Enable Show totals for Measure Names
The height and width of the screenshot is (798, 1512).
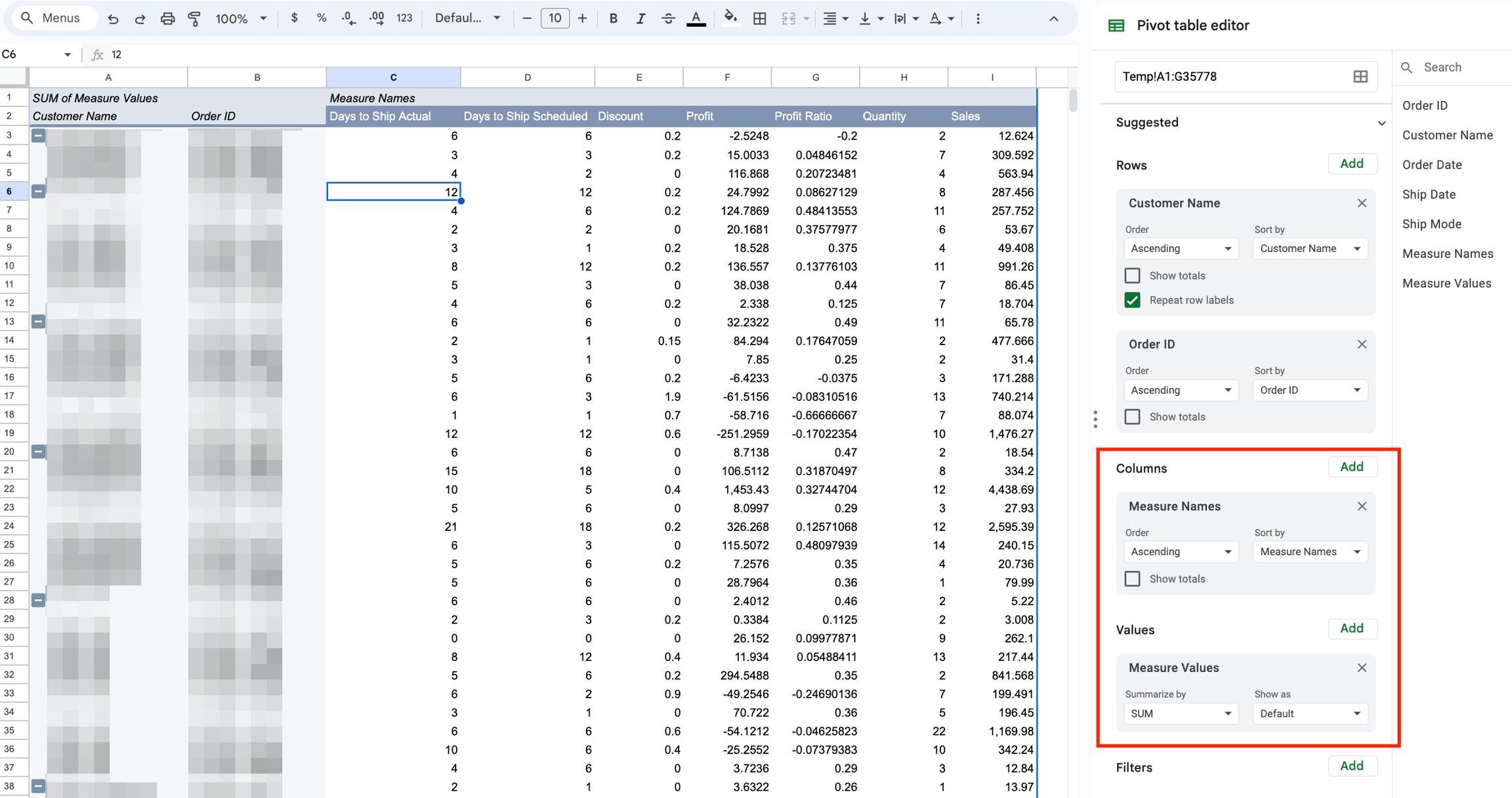pyautogui.click(x=1133, y=579)
